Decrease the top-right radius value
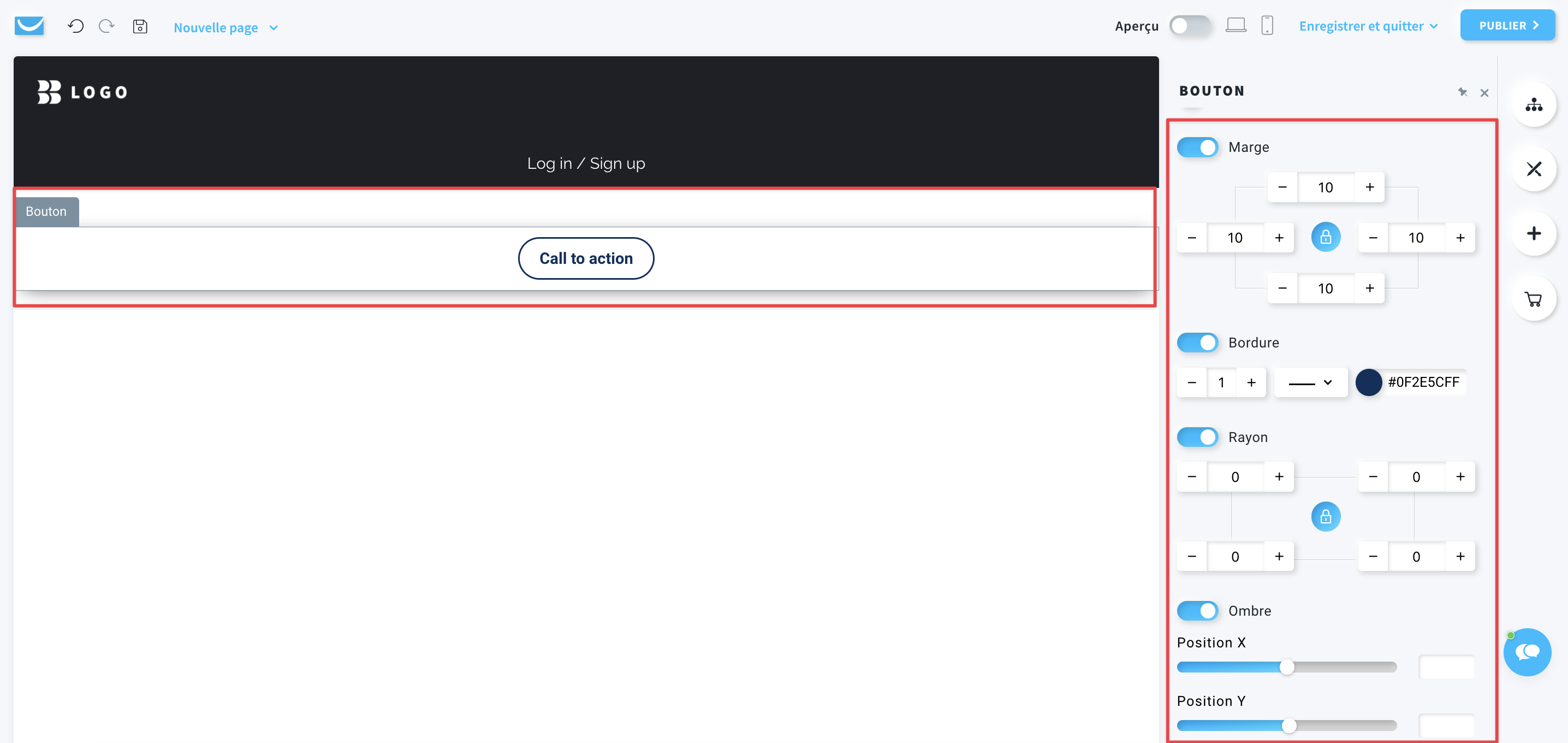The height and width of the screenshot is (743, 1568). (1373, 477)
